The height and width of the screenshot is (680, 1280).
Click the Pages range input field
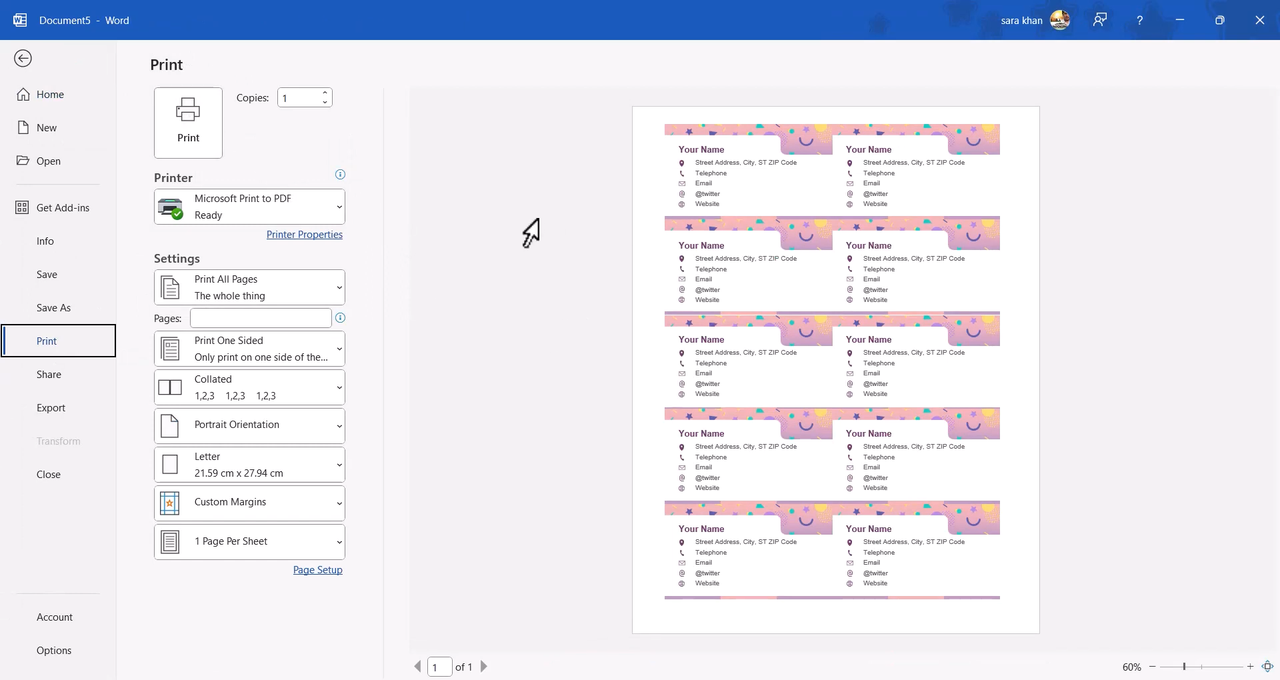pos(260,318)
